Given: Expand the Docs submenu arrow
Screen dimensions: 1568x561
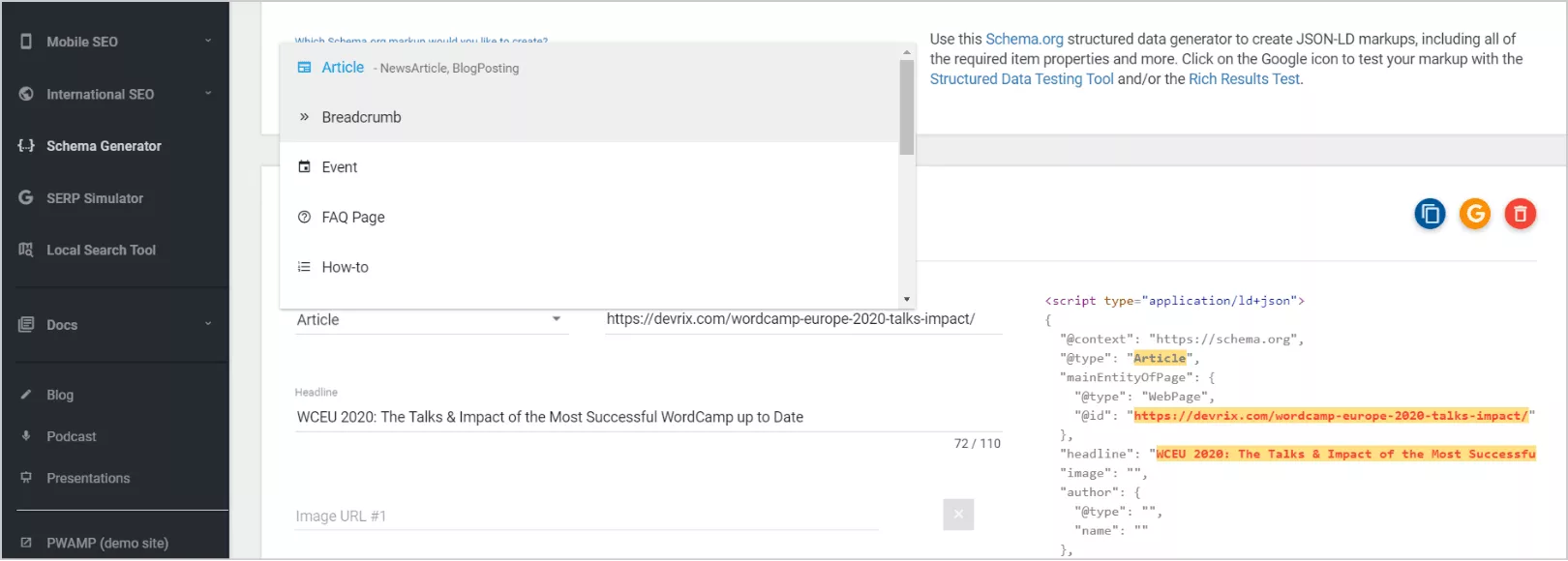Looking at the screenshot, I should coord(208,324).
